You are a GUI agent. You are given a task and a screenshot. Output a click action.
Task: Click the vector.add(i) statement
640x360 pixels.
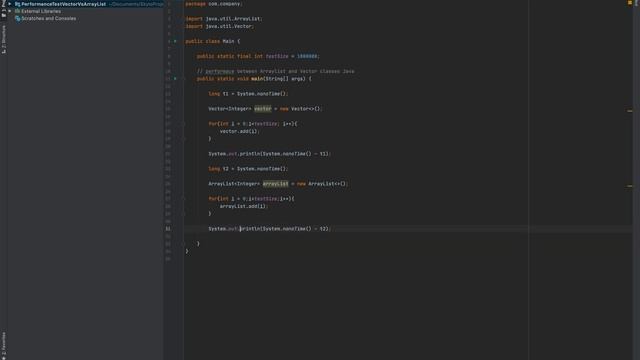tap(240, 131)
